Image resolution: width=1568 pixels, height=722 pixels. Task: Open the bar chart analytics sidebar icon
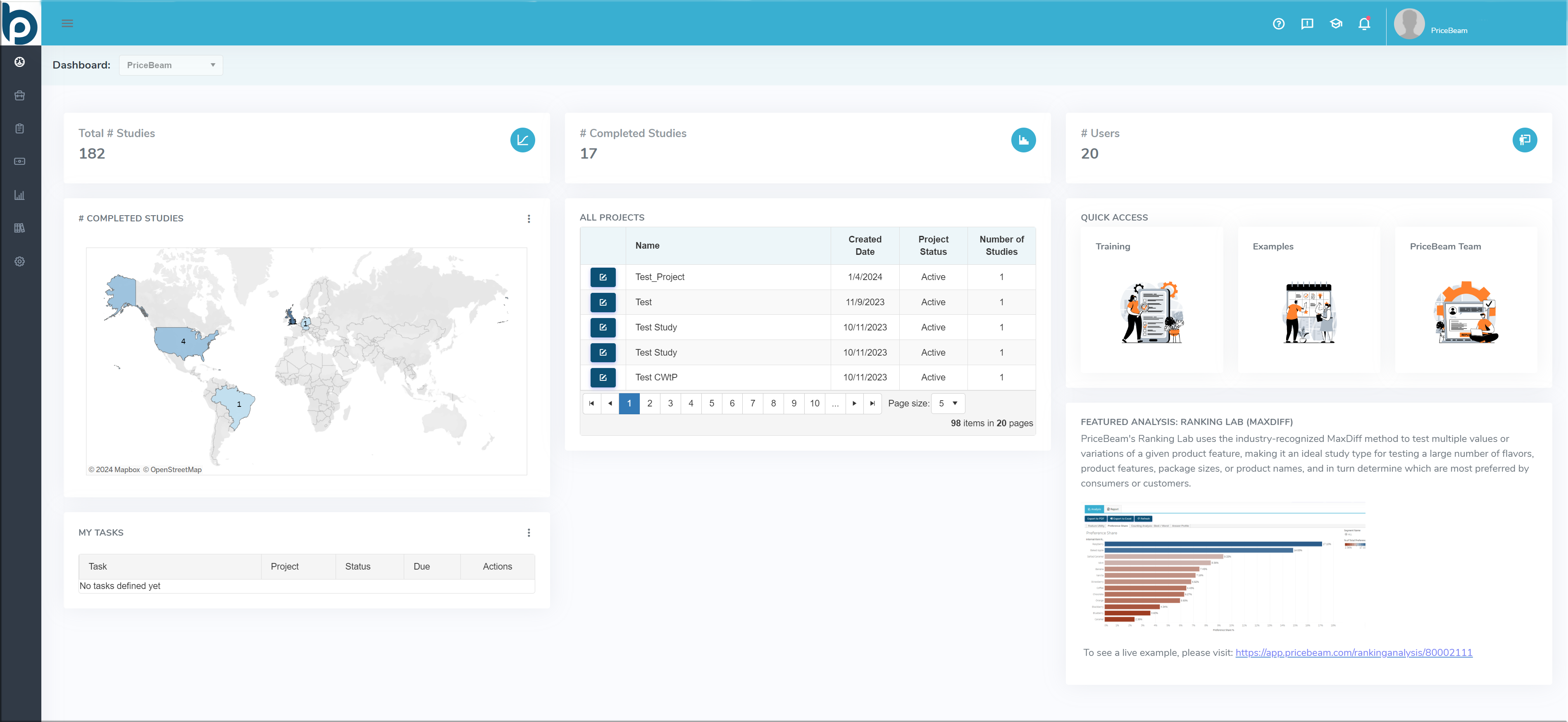19,195
